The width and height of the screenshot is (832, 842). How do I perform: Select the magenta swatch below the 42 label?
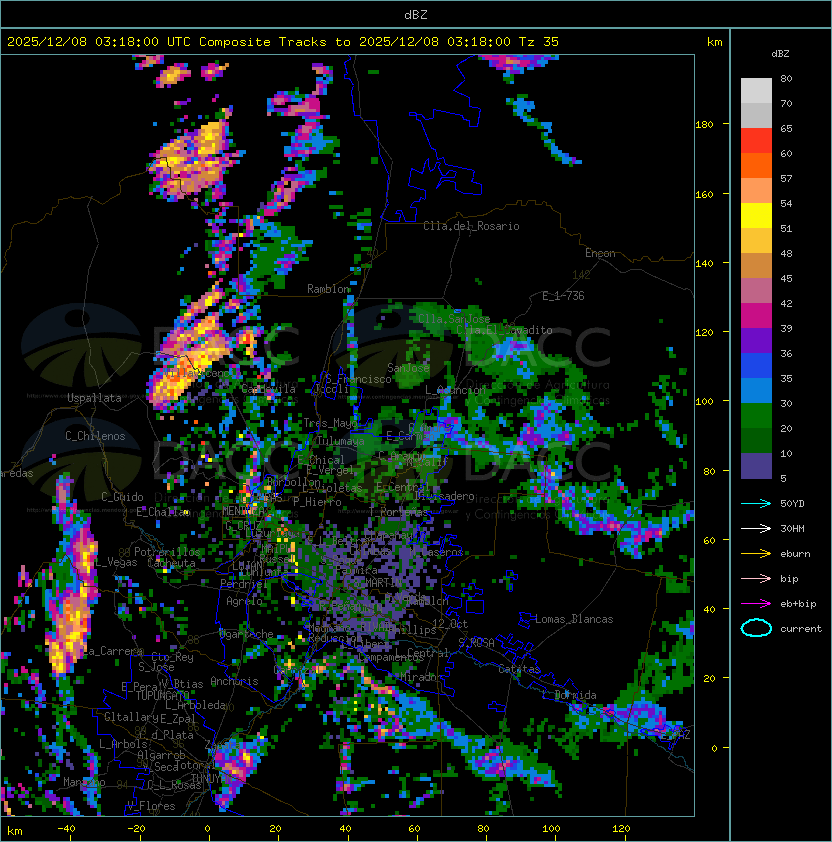click(756, 316)
